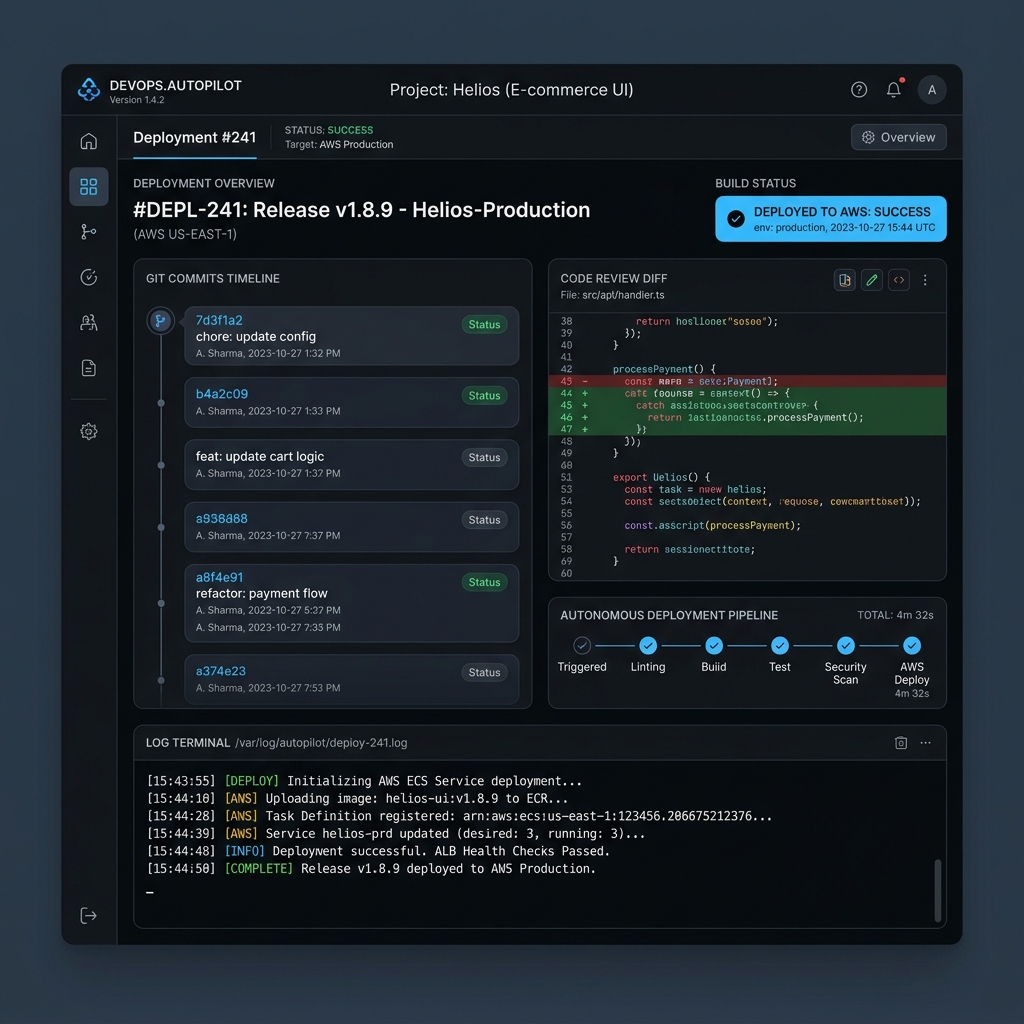
Task: Click Status badge for refactor: payment flow
Action: [484, 583]
